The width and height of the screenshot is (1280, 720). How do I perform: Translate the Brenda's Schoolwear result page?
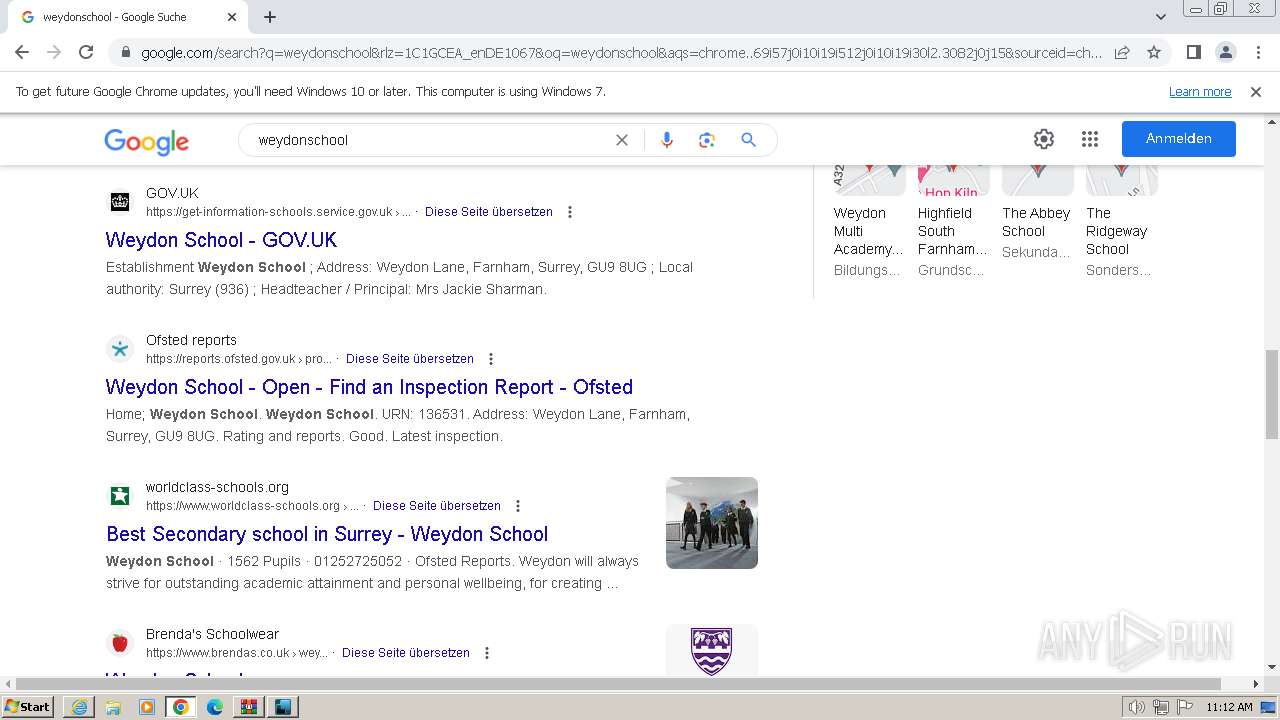405,653
